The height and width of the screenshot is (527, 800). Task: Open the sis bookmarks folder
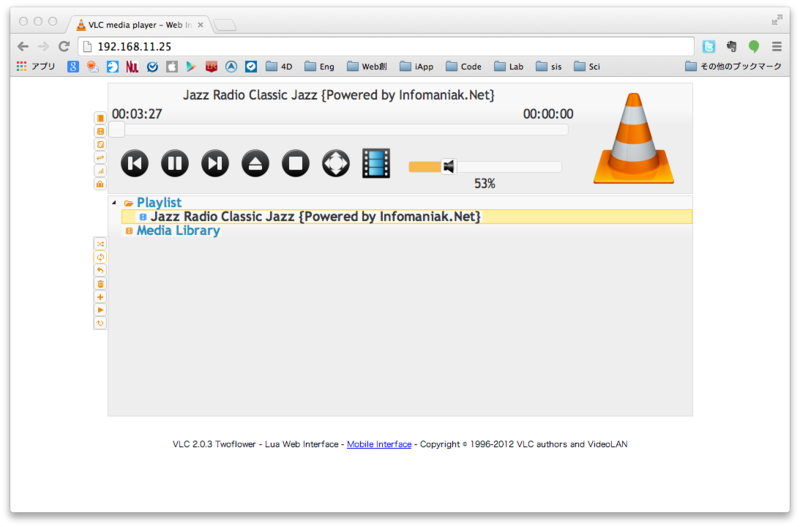[x=548, y=66]
